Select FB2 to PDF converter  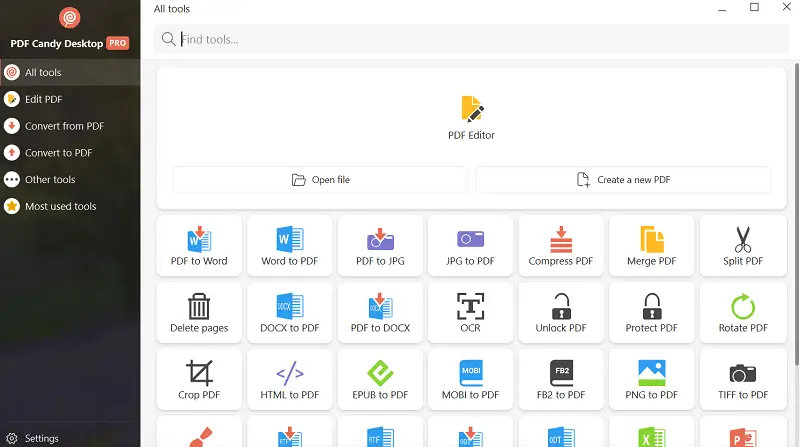pyautogui.click(x=561, y=379)
